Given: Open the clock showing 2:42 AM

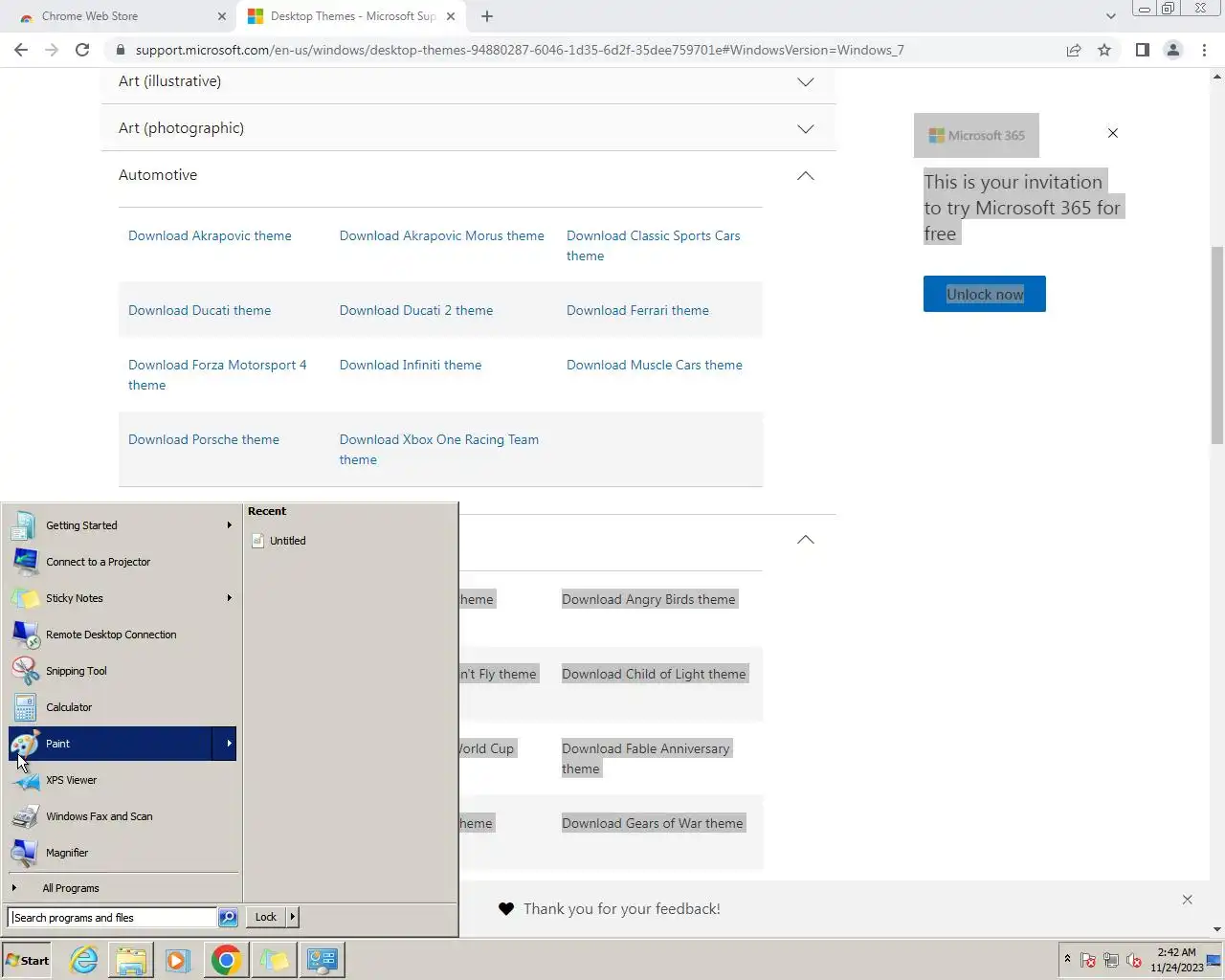Looking at the screenshot, I should point(1176,960).
